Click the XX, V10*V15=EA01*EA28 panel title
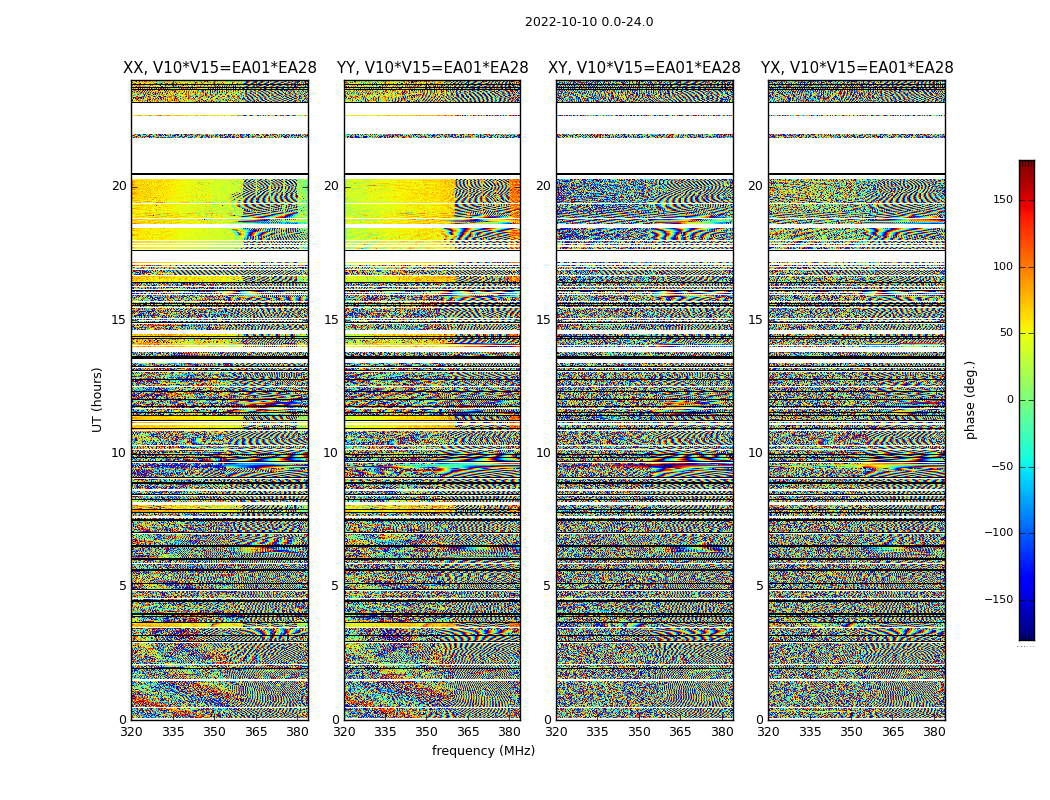Image resolution: width=1050 pixels, height=800 pixels. pos(220,68)
